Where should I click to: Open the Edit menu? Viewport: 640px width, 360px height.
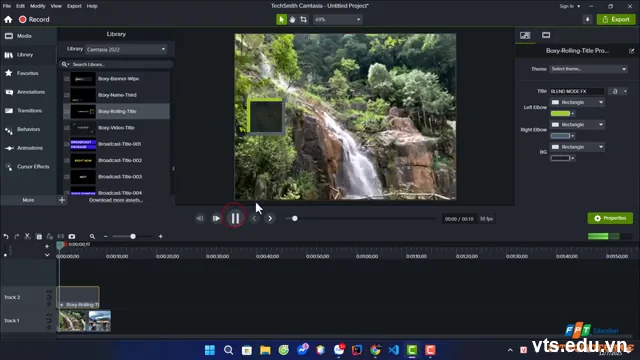tap(20, 6)
